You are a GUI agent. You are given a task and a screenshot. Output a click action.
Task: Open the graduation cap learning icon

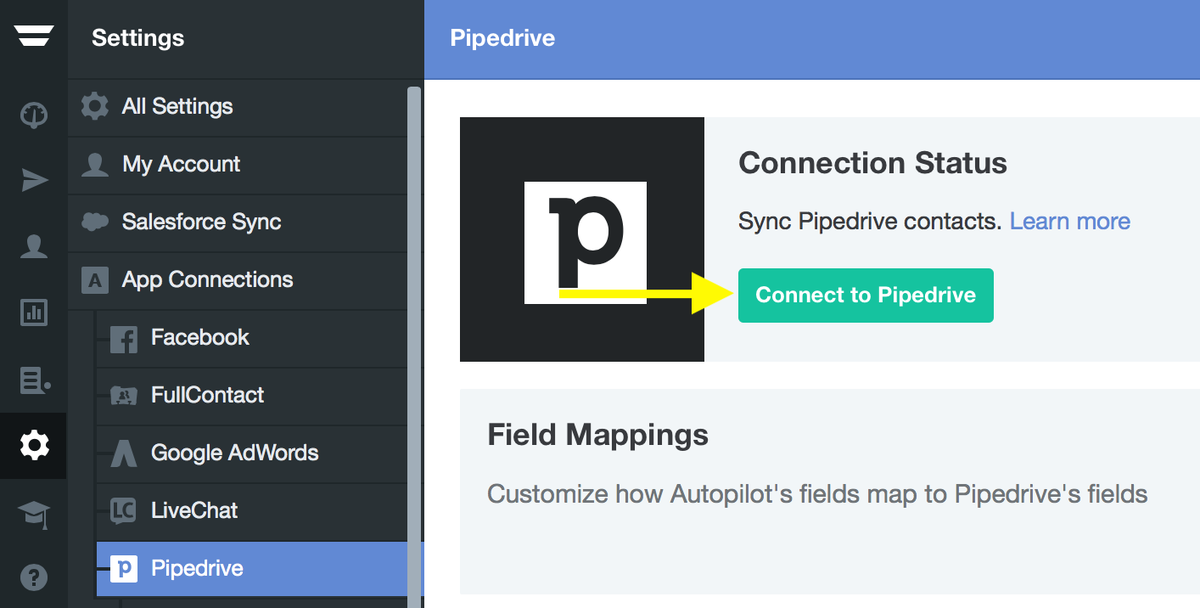34,513
